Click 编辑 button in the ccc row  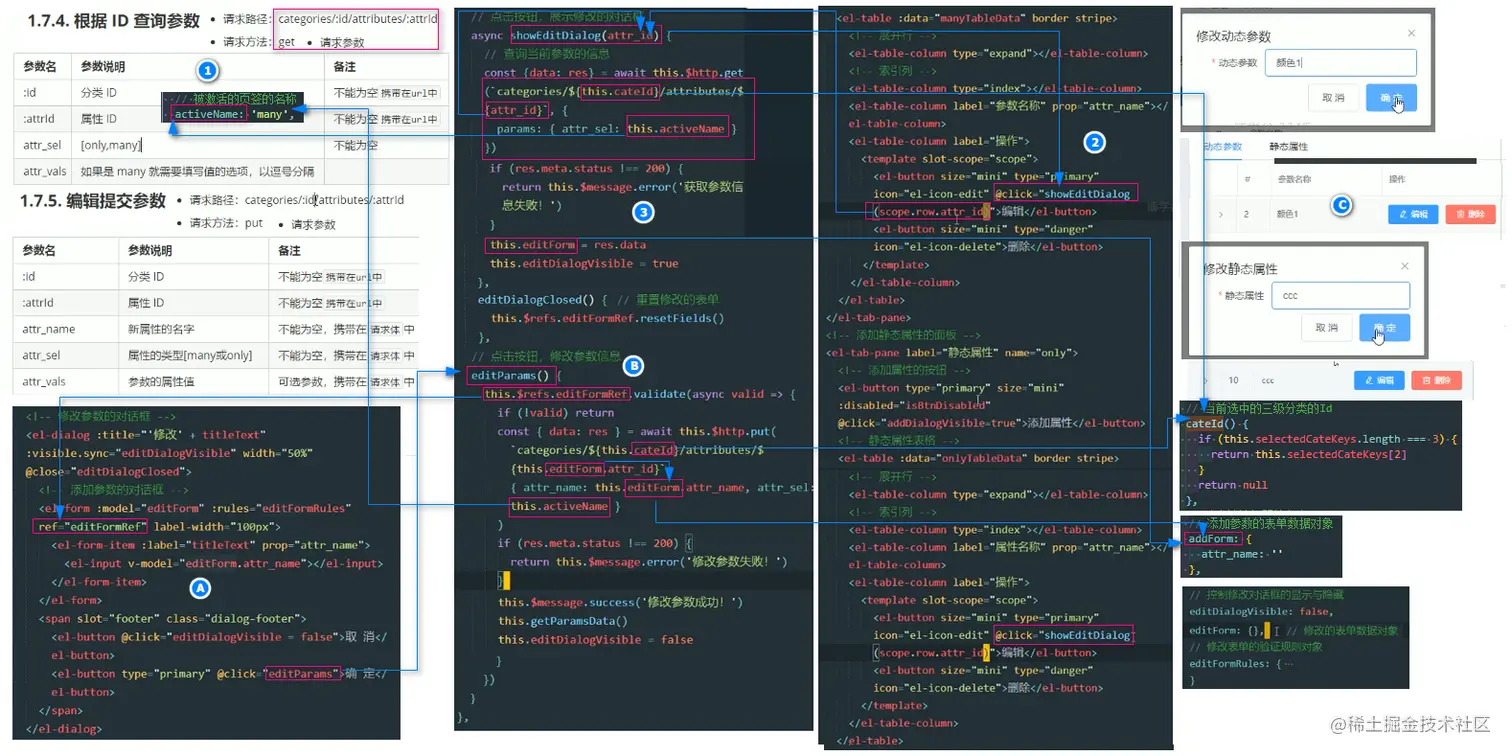[1379, 380]
